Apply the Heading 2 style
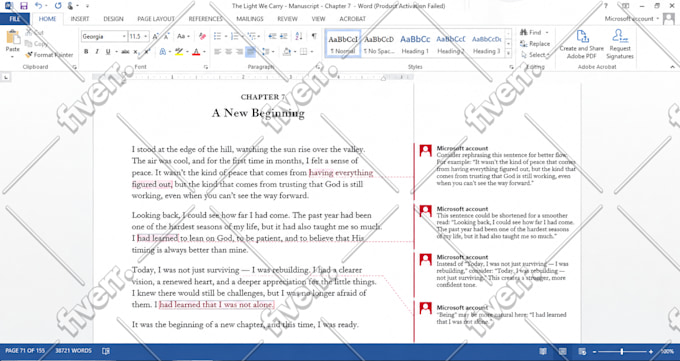The image size is (680, 361). click(x=451, y=44)
